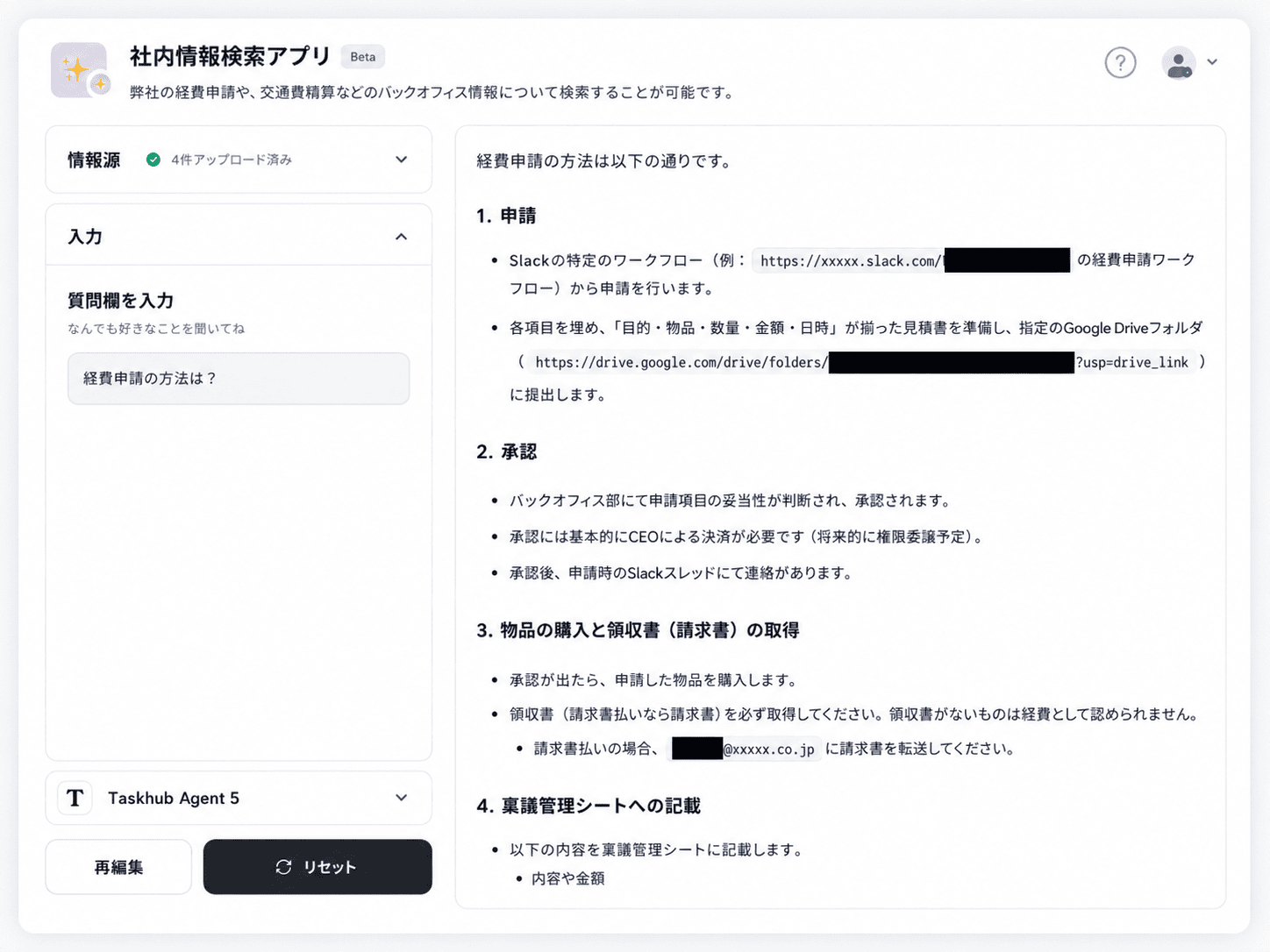Click the 質問欄を入力 label
This screenshot has height=952, width=1270.
pyautogui.click(x=121, y=301)
